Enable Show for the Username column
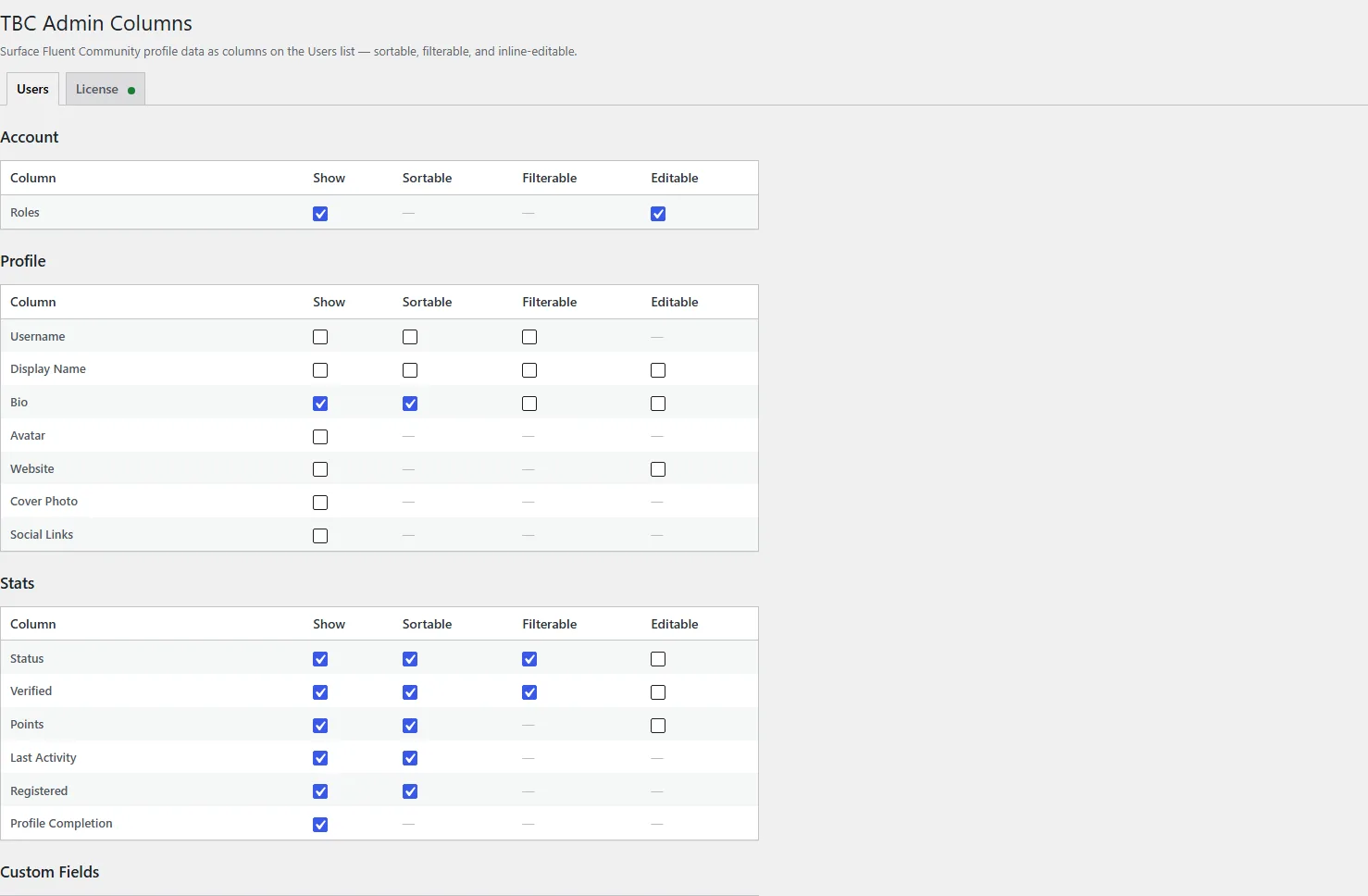The height and width of the screenshot is (896, 1368). pos(320,337)
